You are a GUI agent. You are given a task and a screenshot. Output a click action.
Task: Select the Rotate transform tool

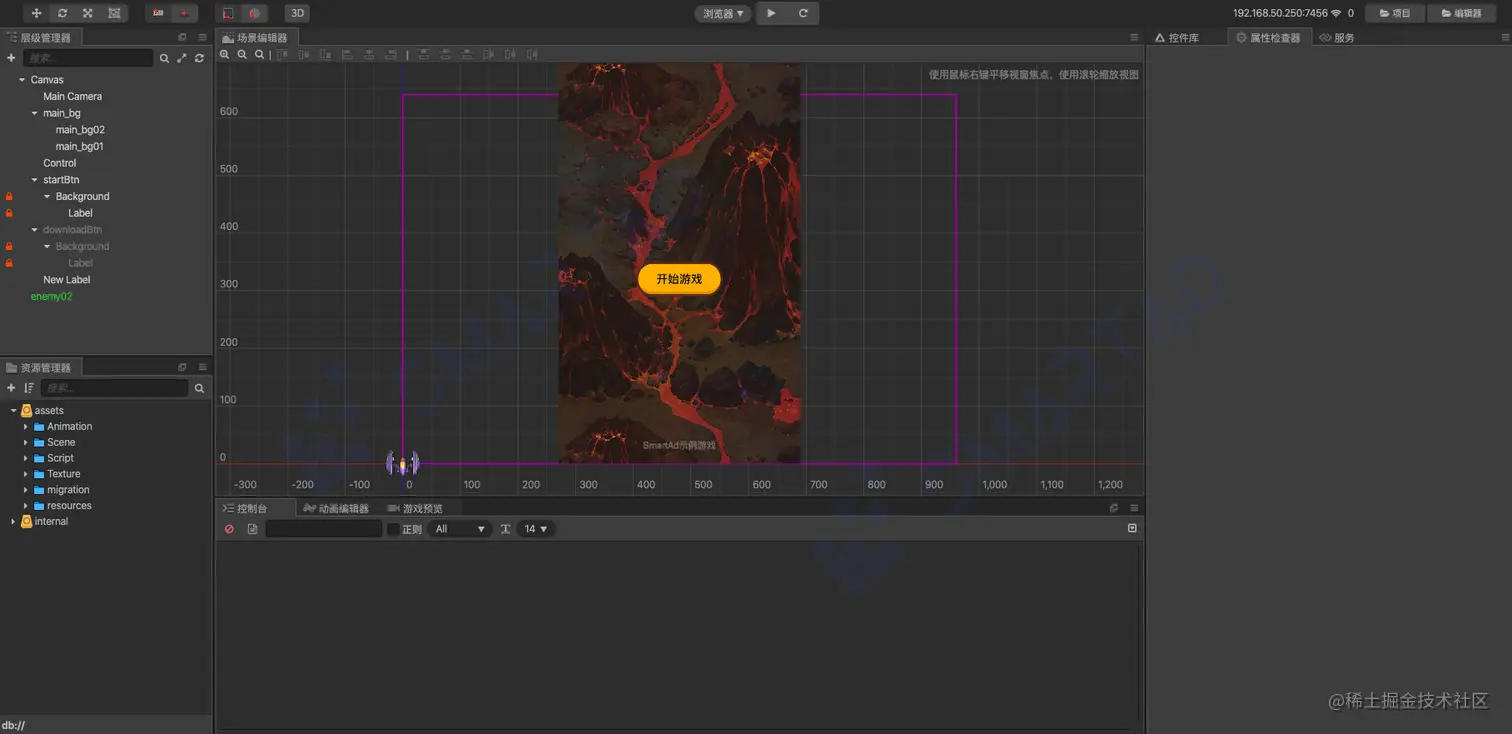tap(63, 13)
